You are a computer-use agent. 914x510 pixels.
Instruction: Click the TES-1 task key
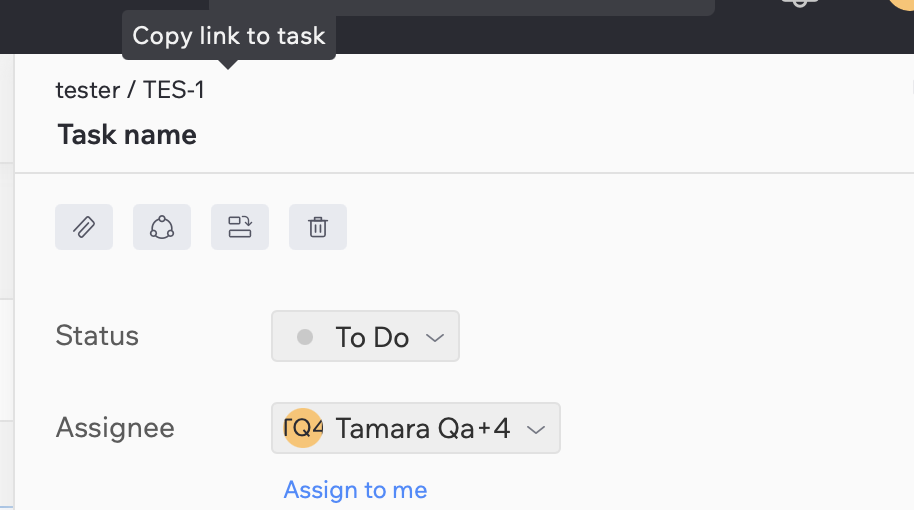point(174,90)
